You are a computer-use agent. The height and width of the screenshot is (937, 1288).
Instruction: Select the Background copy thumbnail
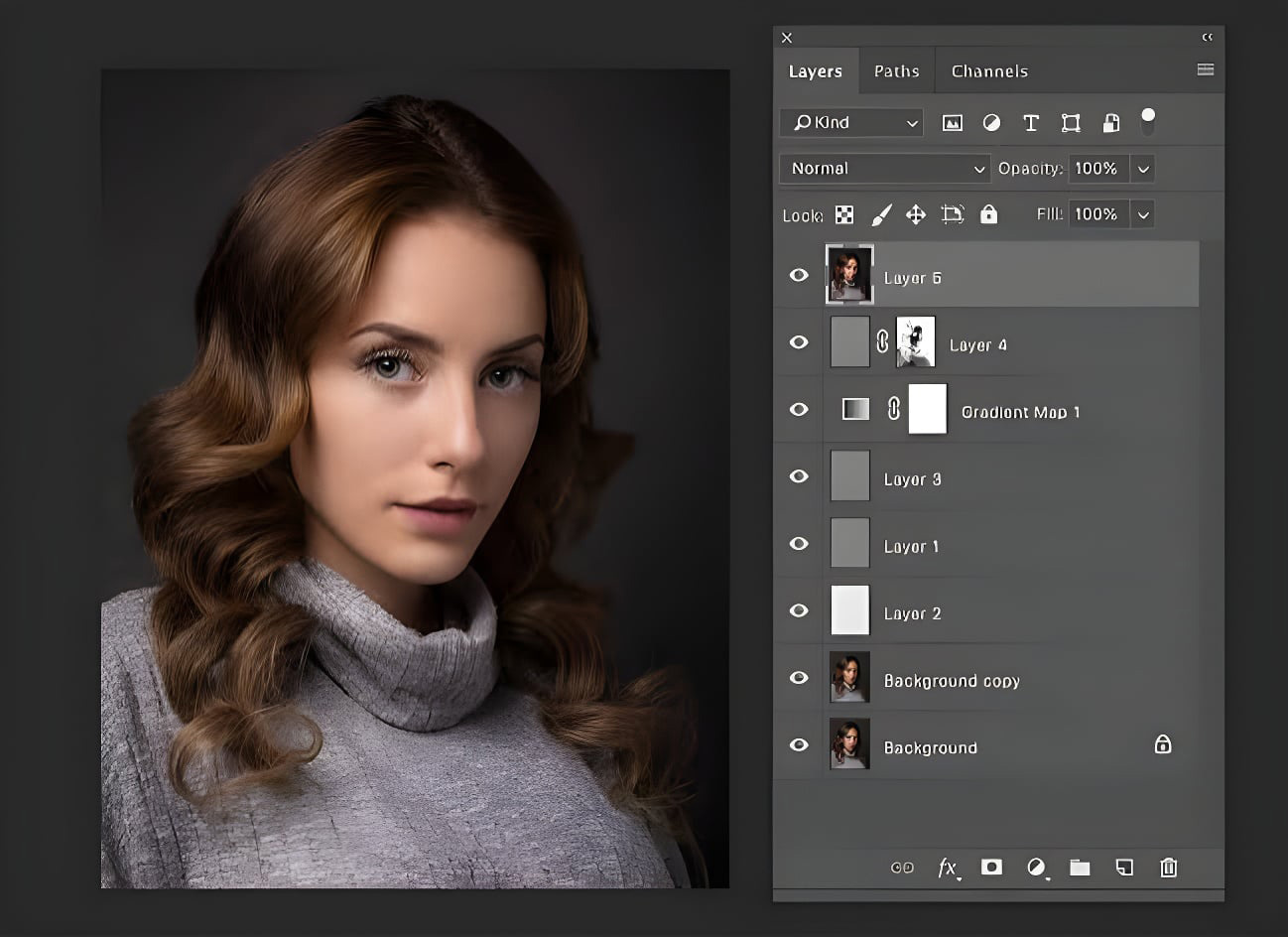click(849, 678)
